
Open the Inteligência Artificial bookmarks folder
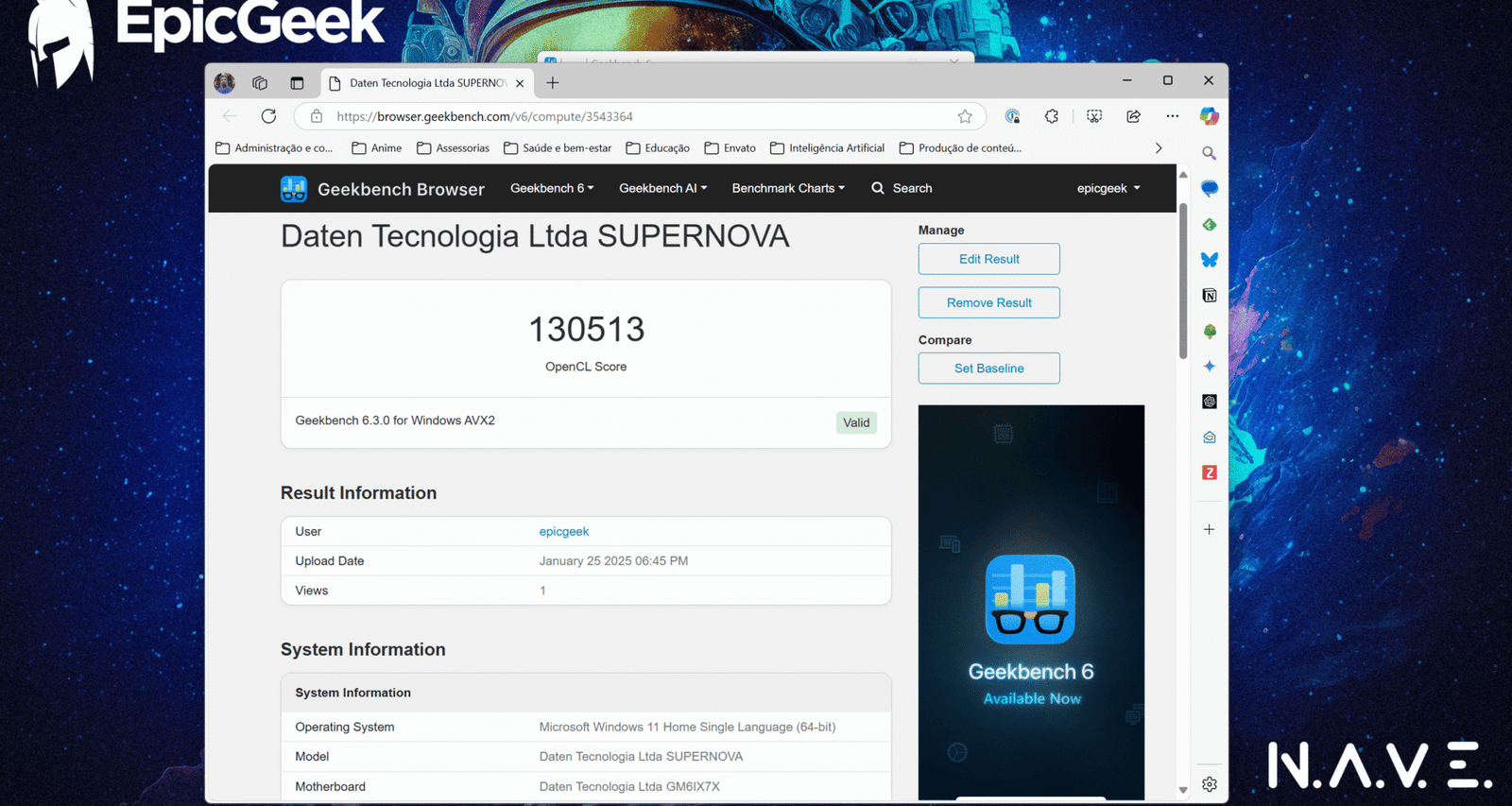828,148
